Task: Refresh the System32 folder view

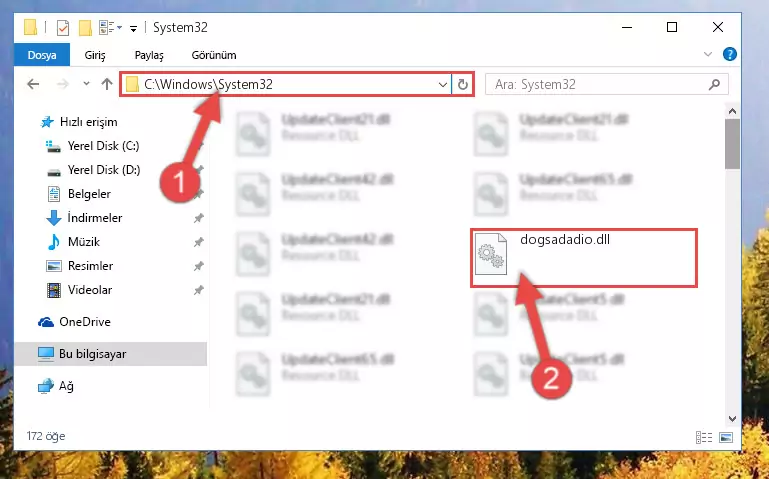Action: [x=462, y=85]
